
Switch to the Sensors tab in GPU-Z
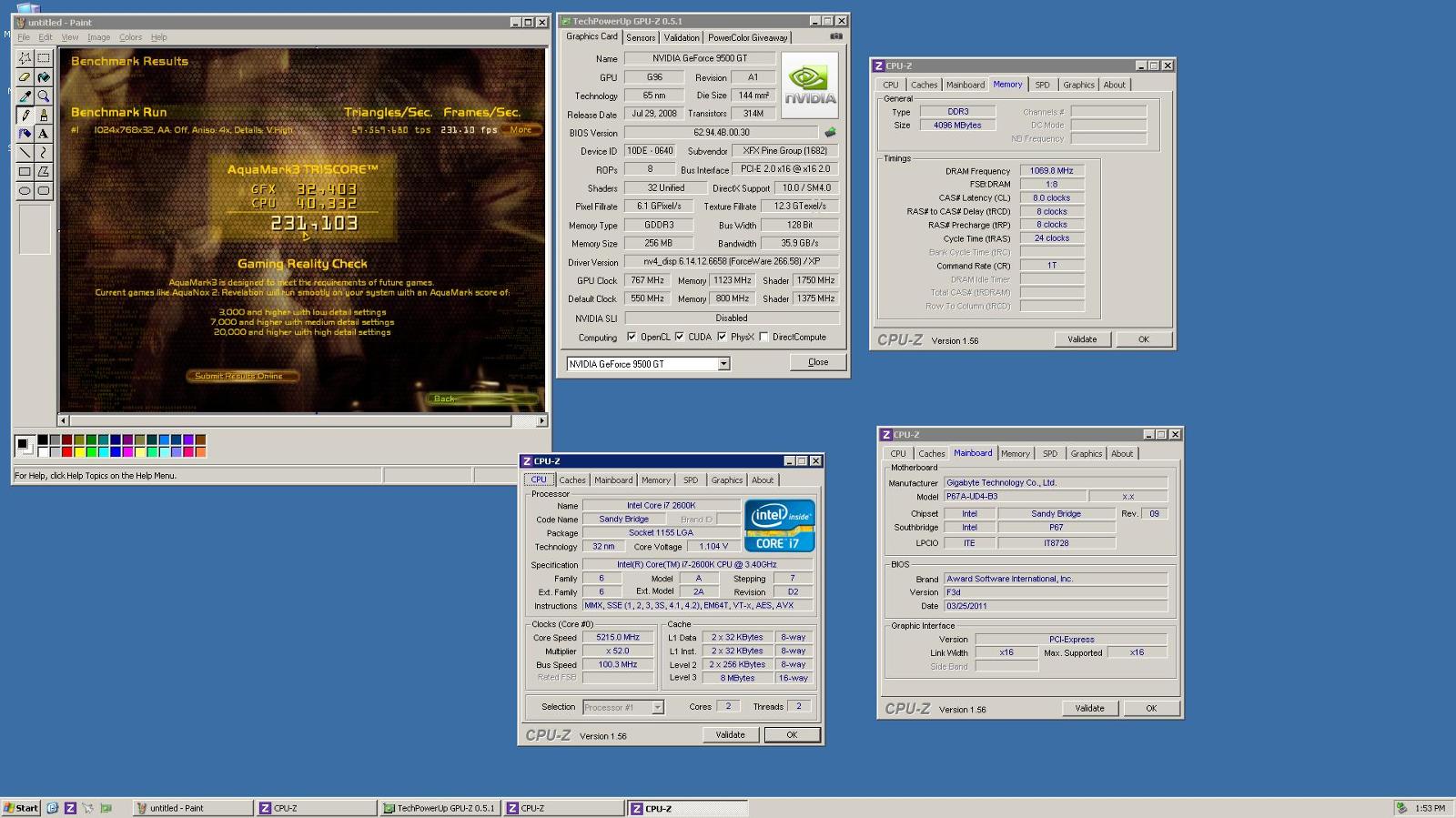(641, 37)
